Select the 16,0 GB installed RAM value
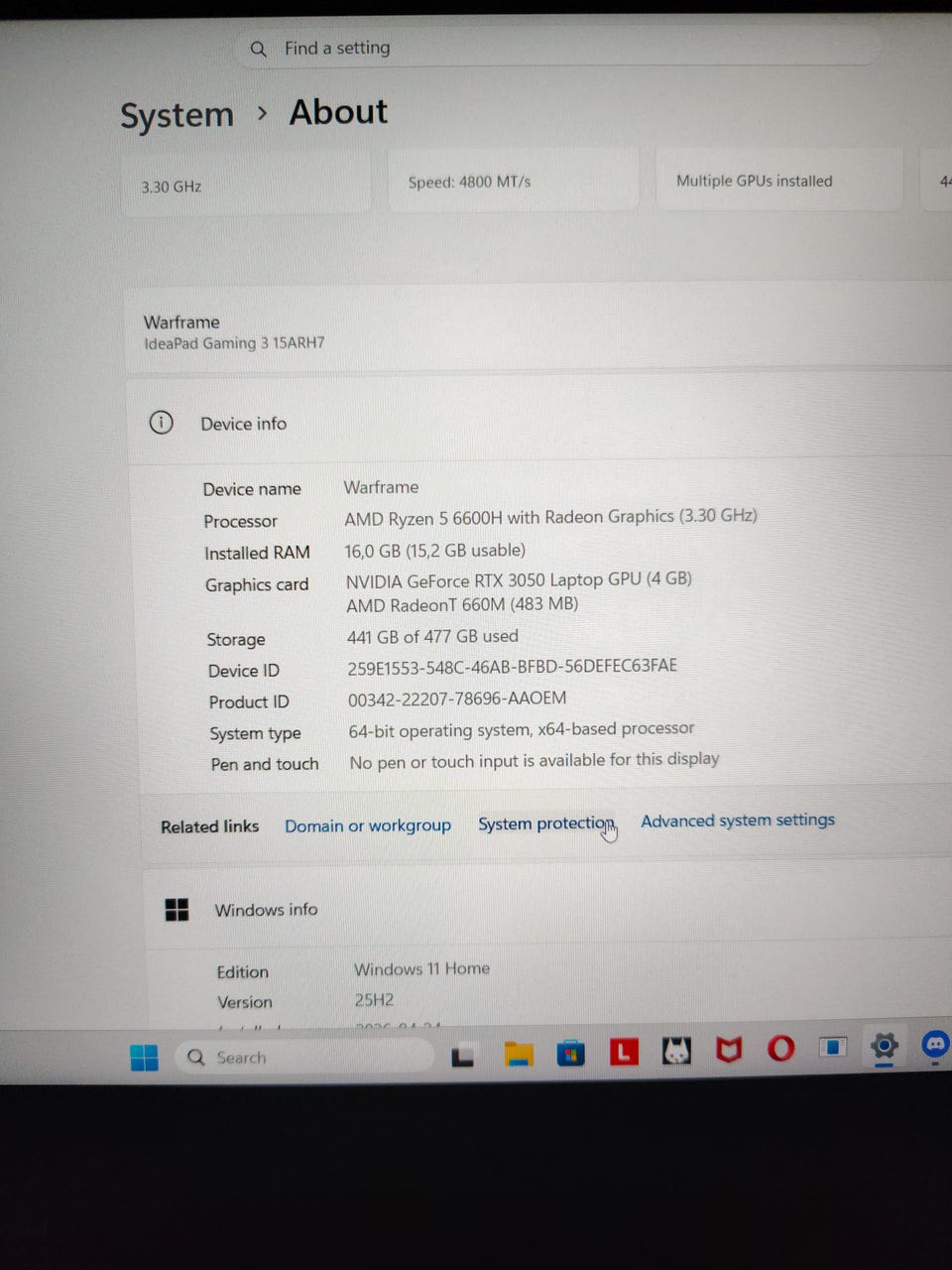952x1270 pixels. 435,551
